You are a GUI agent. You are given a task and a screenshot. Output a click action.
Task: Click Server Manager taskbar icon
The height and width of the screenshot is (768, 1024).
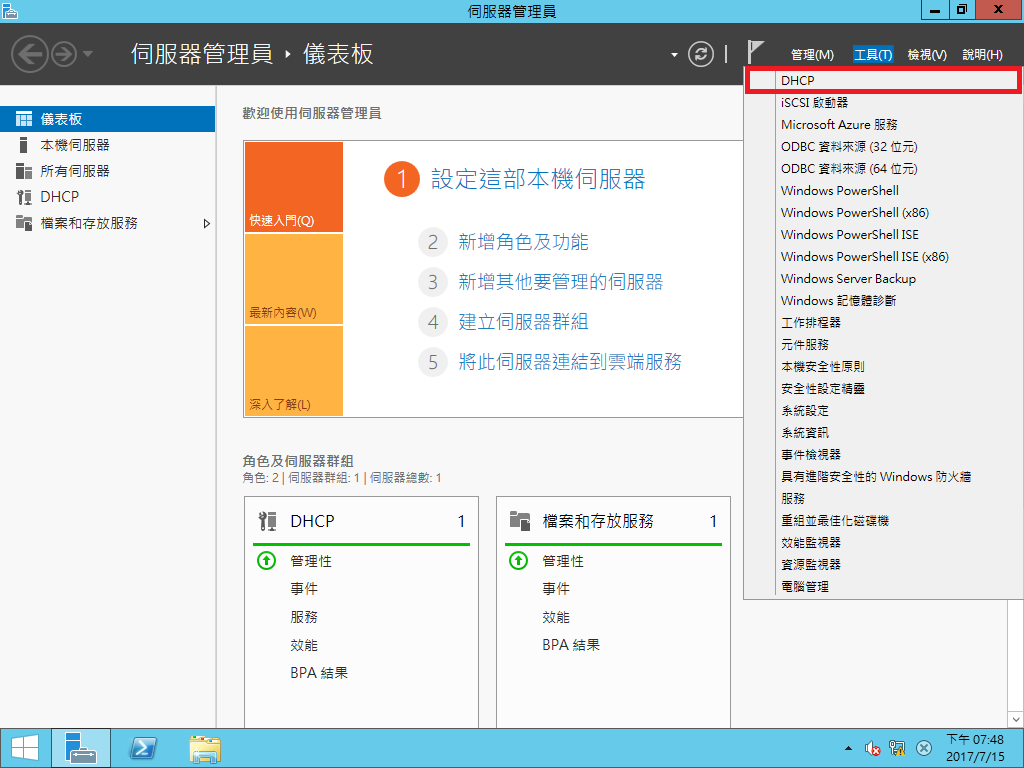[x=81, y=748]
